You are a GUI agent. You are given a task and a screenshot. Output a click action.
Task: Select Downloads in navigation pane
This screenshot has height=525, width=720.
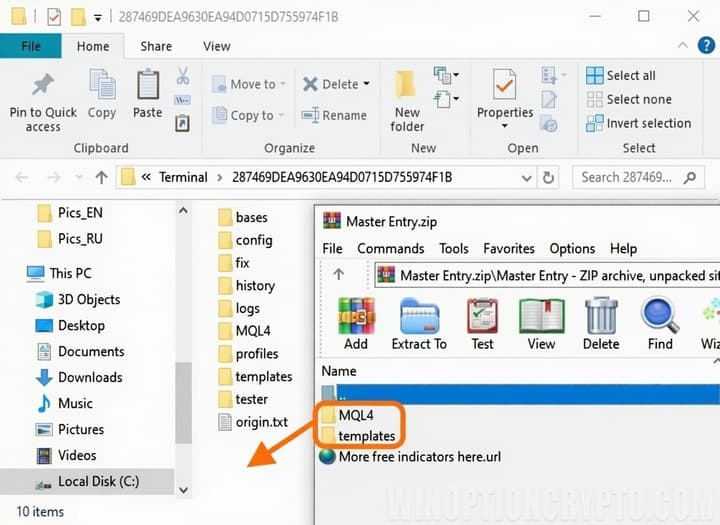[x=79, y=378]
